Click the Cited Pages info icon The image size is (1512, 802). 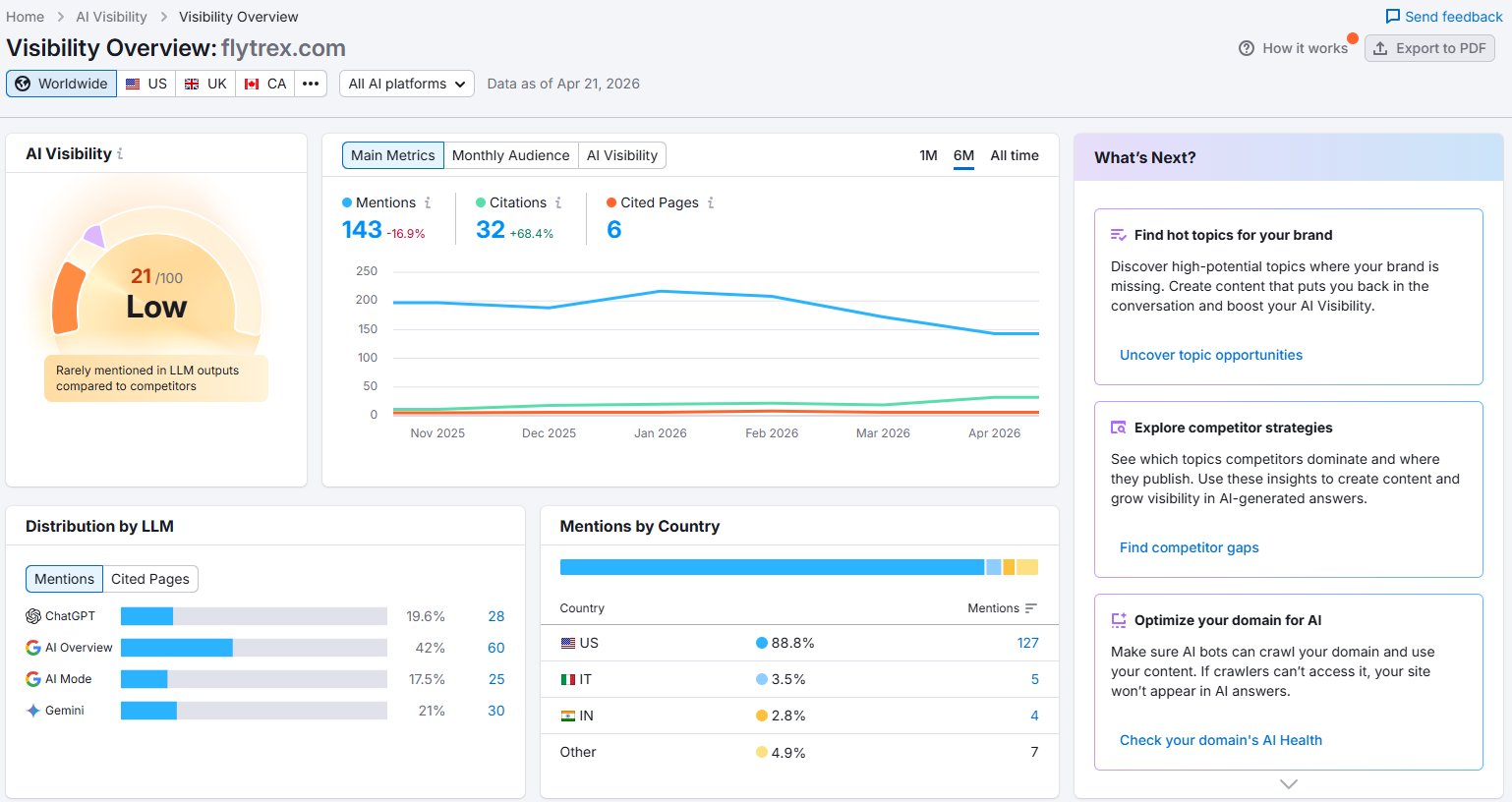coord(711,202)
